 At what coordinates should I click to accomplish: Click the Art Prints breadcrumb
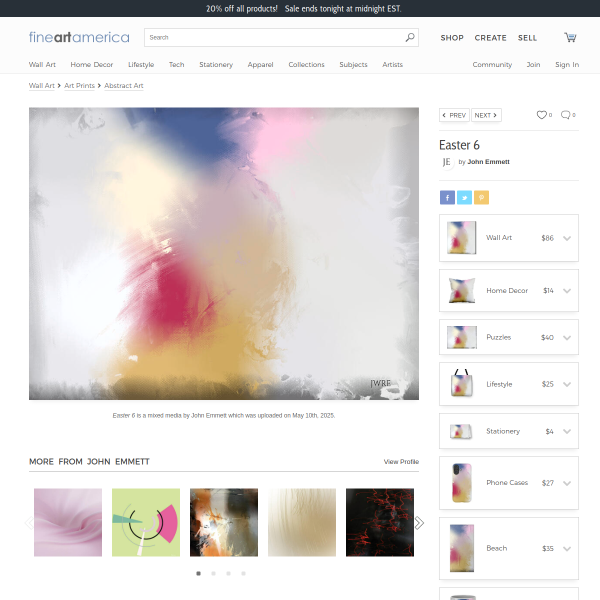point(79,85)
